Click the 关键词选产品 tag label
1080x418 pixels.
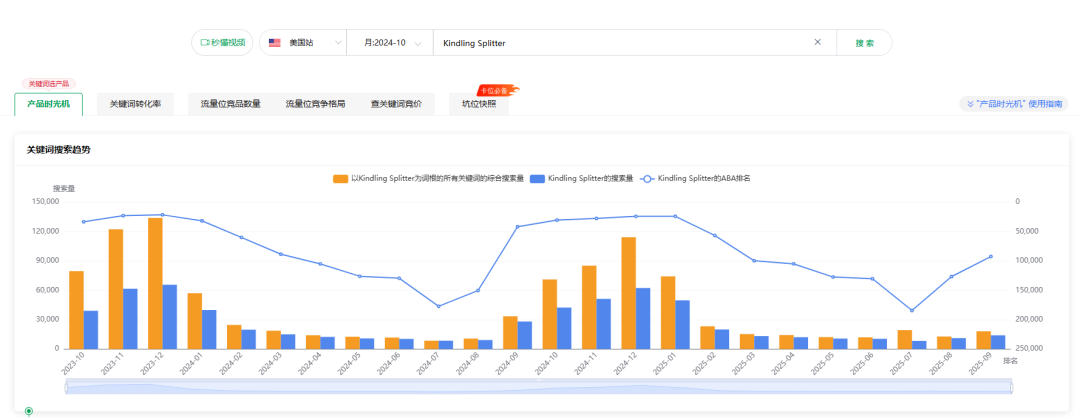[x=48, y=83]
